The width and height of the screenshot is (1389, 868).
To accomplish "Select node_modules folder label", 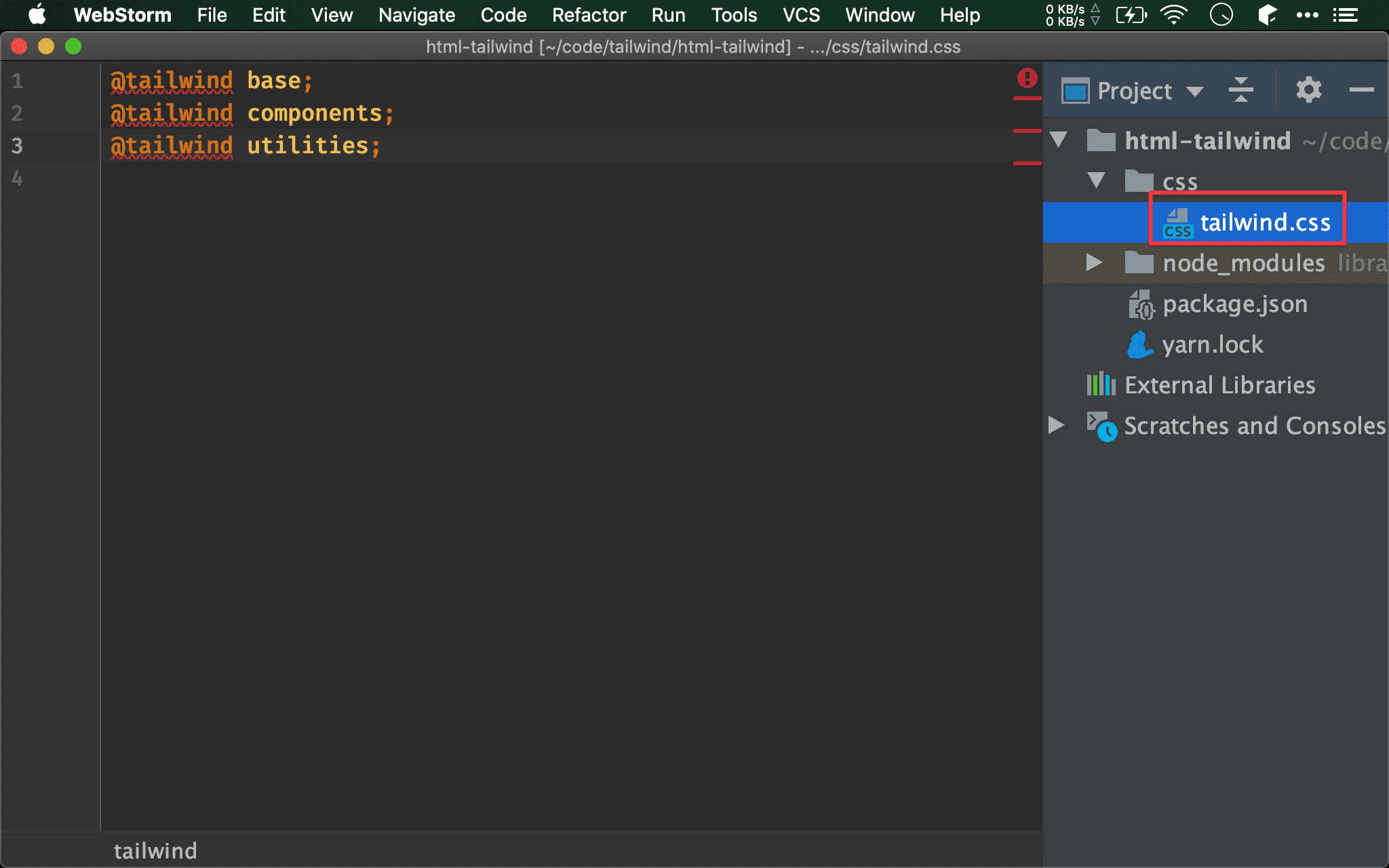I will 1244,263.
